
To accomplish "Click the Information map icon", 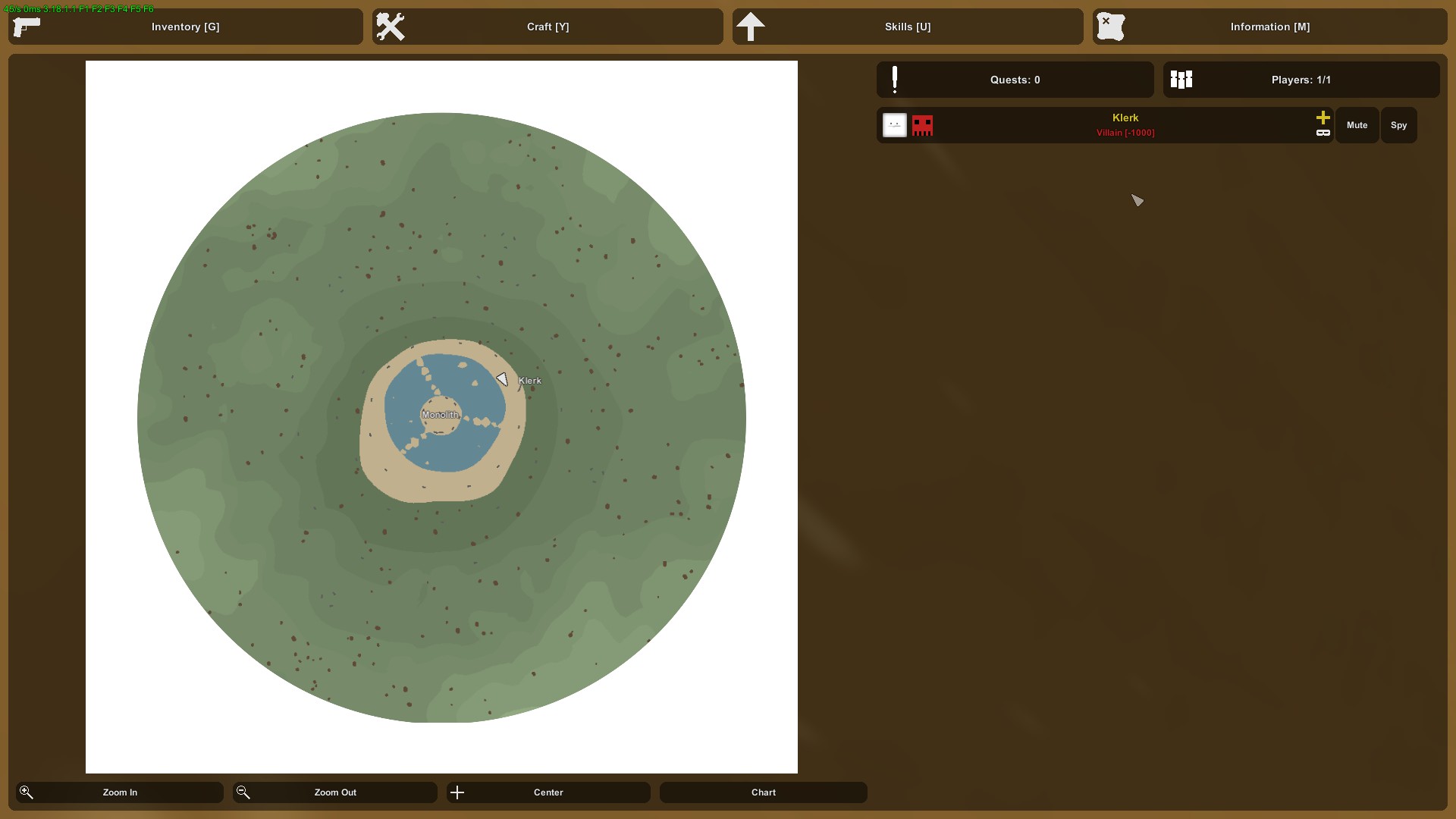I will 1111,27.
